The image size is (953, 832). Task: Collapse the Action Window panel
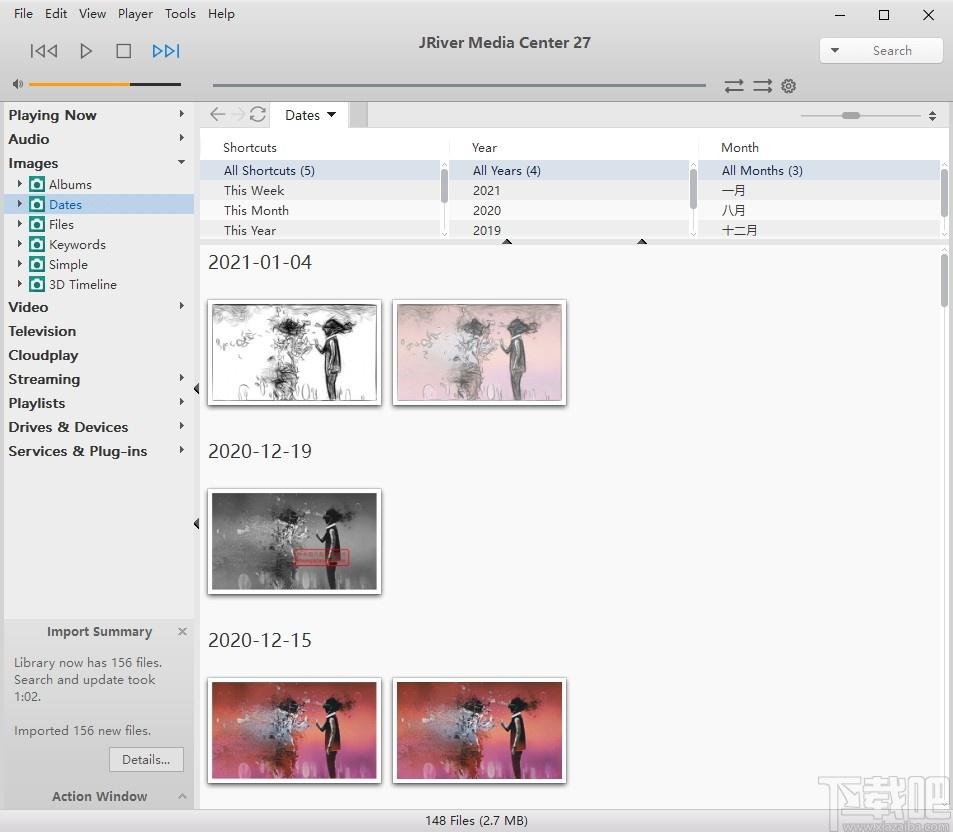click(x=182, y=796)
